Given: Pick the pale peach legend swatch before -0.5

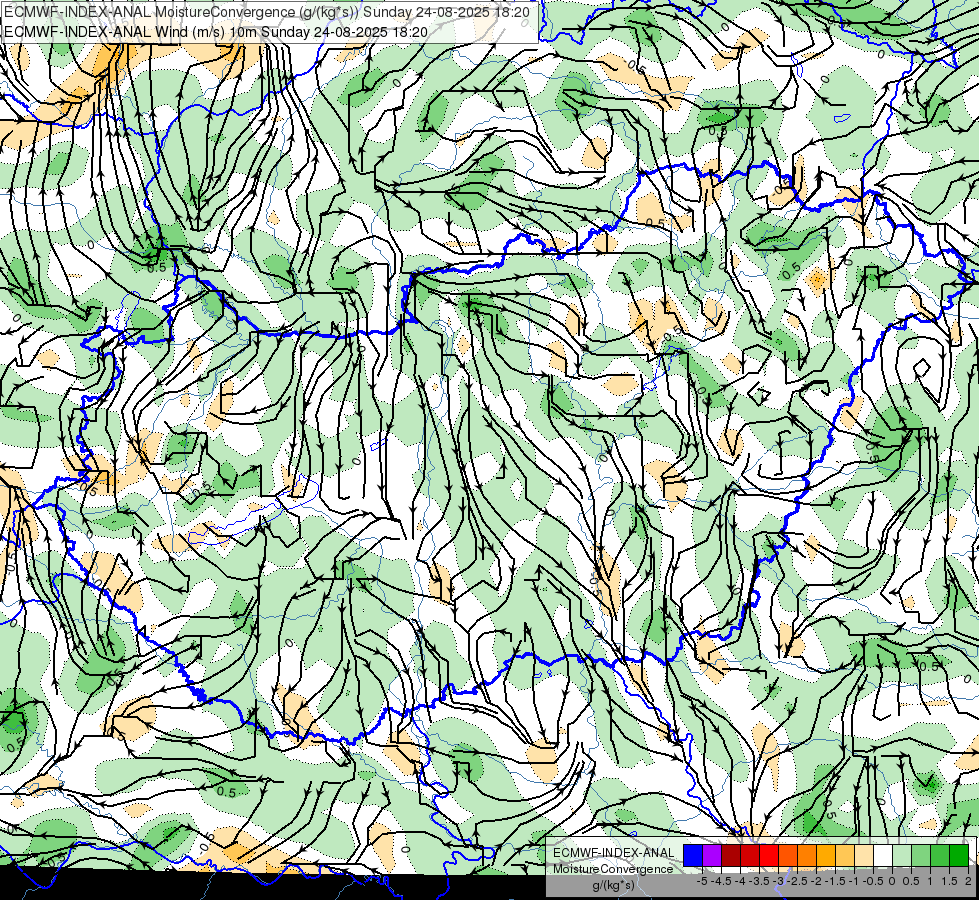Looking at the screenshot, I should (x=863, y=856).
